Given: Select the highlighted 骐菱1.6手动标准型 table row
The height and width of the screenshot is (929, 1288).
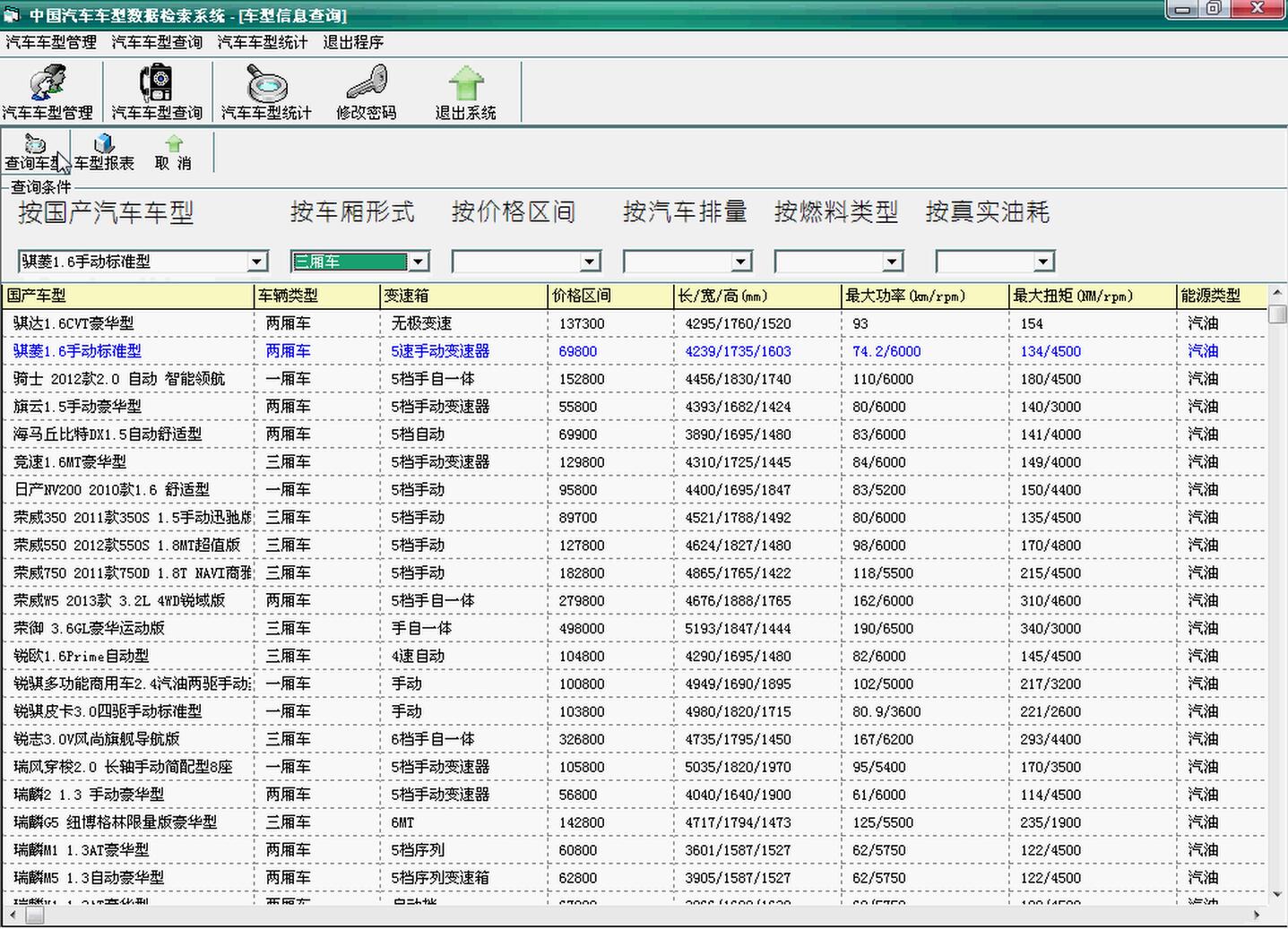Looking at the screenshot, I should point(635,351).
